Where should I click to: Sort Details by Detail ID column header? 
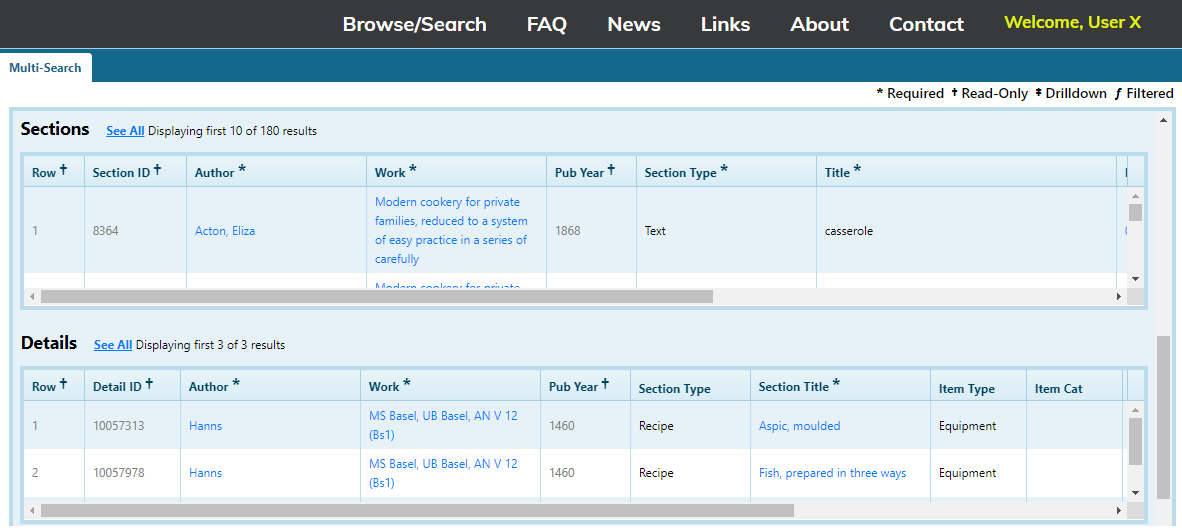(117, 386)
